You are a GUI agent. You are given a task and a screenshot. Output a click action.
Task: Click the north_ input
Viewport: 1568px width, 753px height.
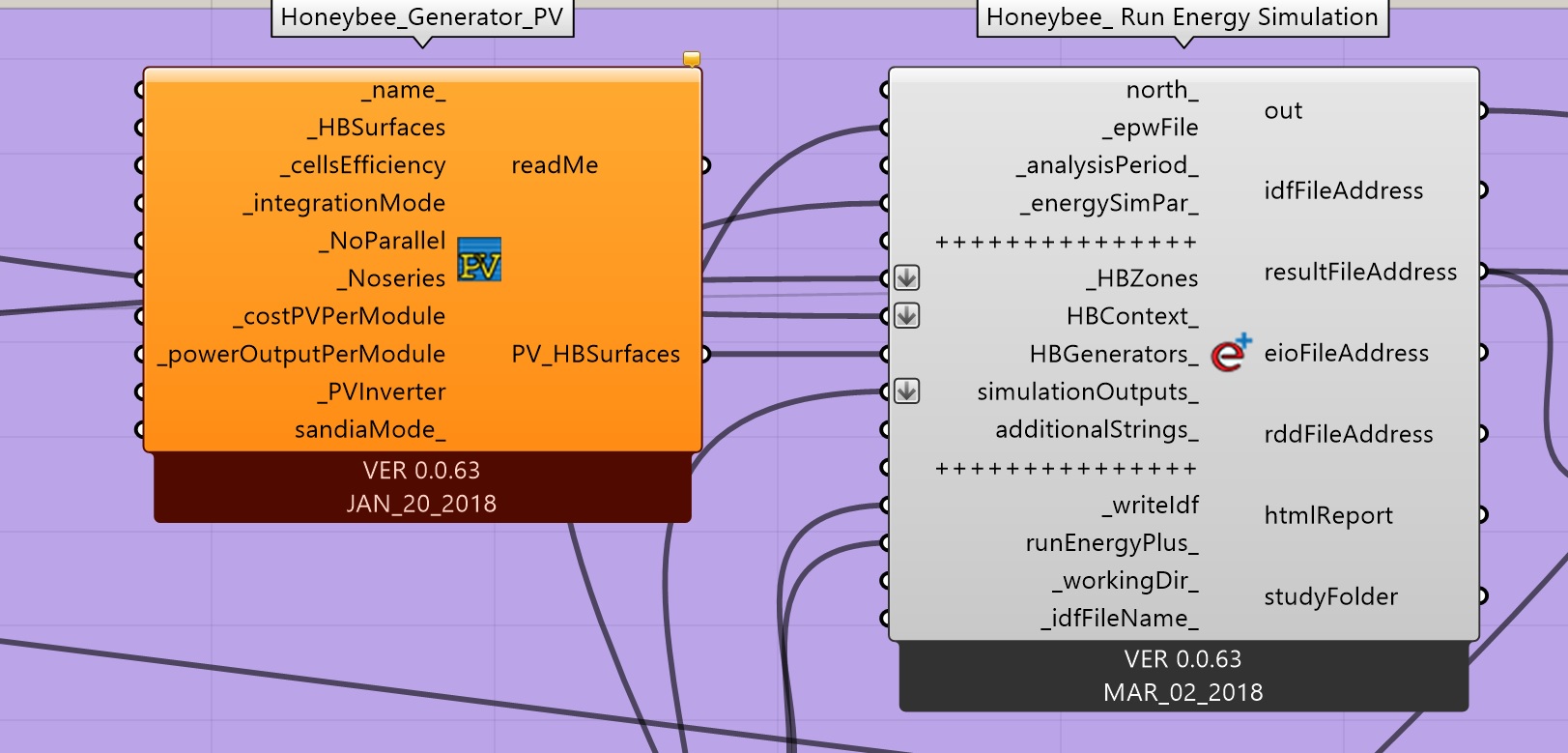click(1162, 90)
